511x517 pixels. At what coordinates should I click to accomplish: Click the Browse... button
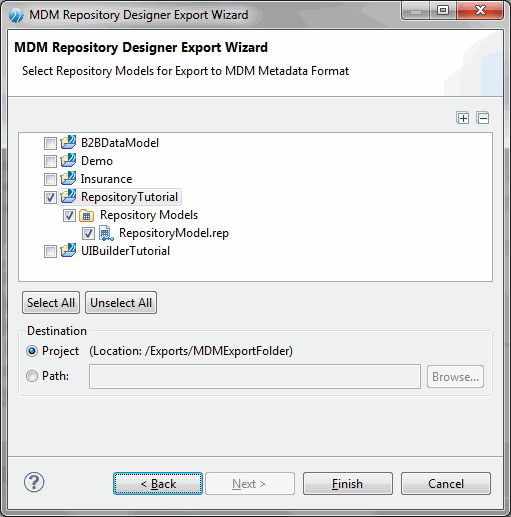click(x=455, y=377)
